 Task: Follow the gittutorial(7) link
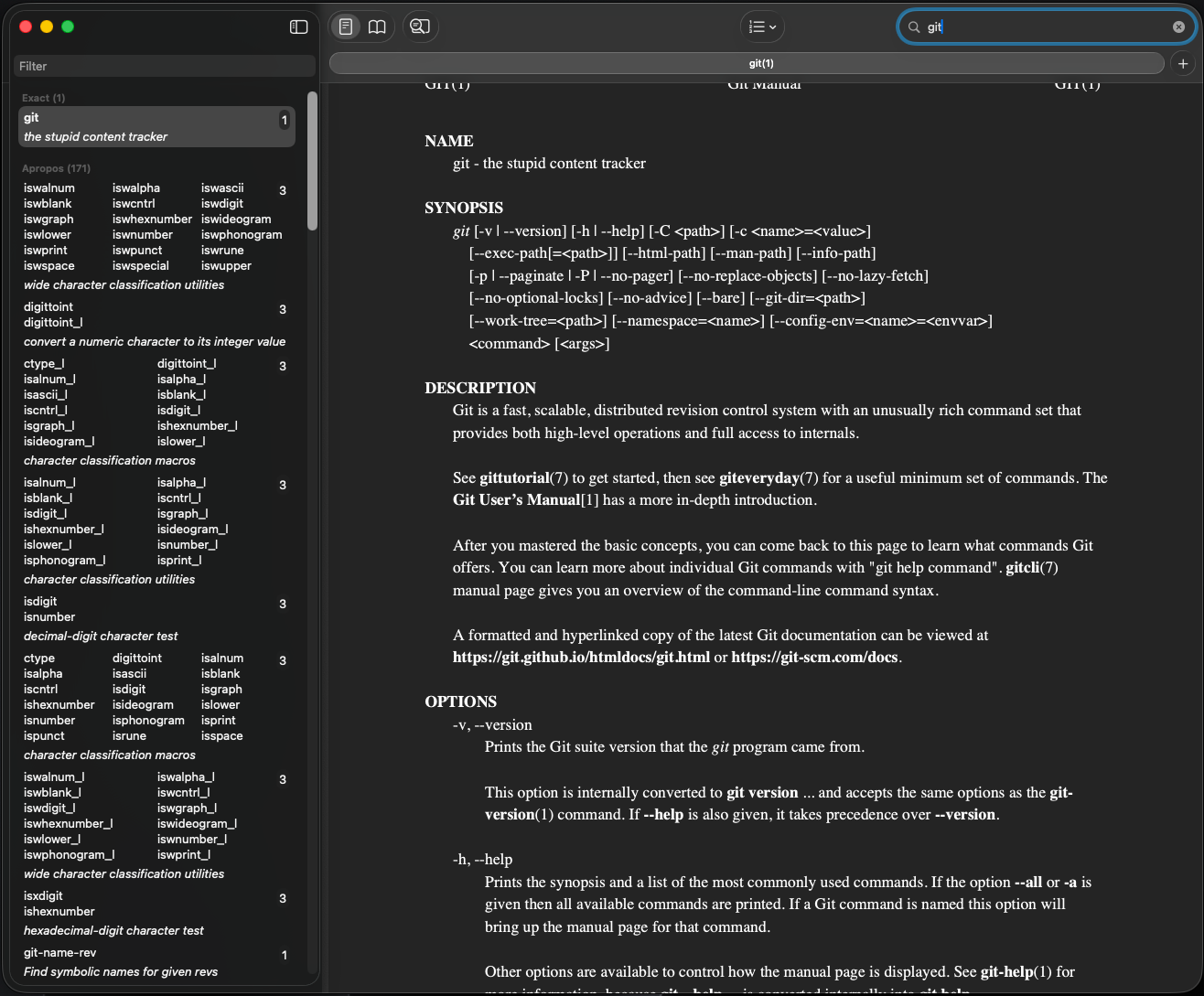pyautogui.click(x=524, y=478)
